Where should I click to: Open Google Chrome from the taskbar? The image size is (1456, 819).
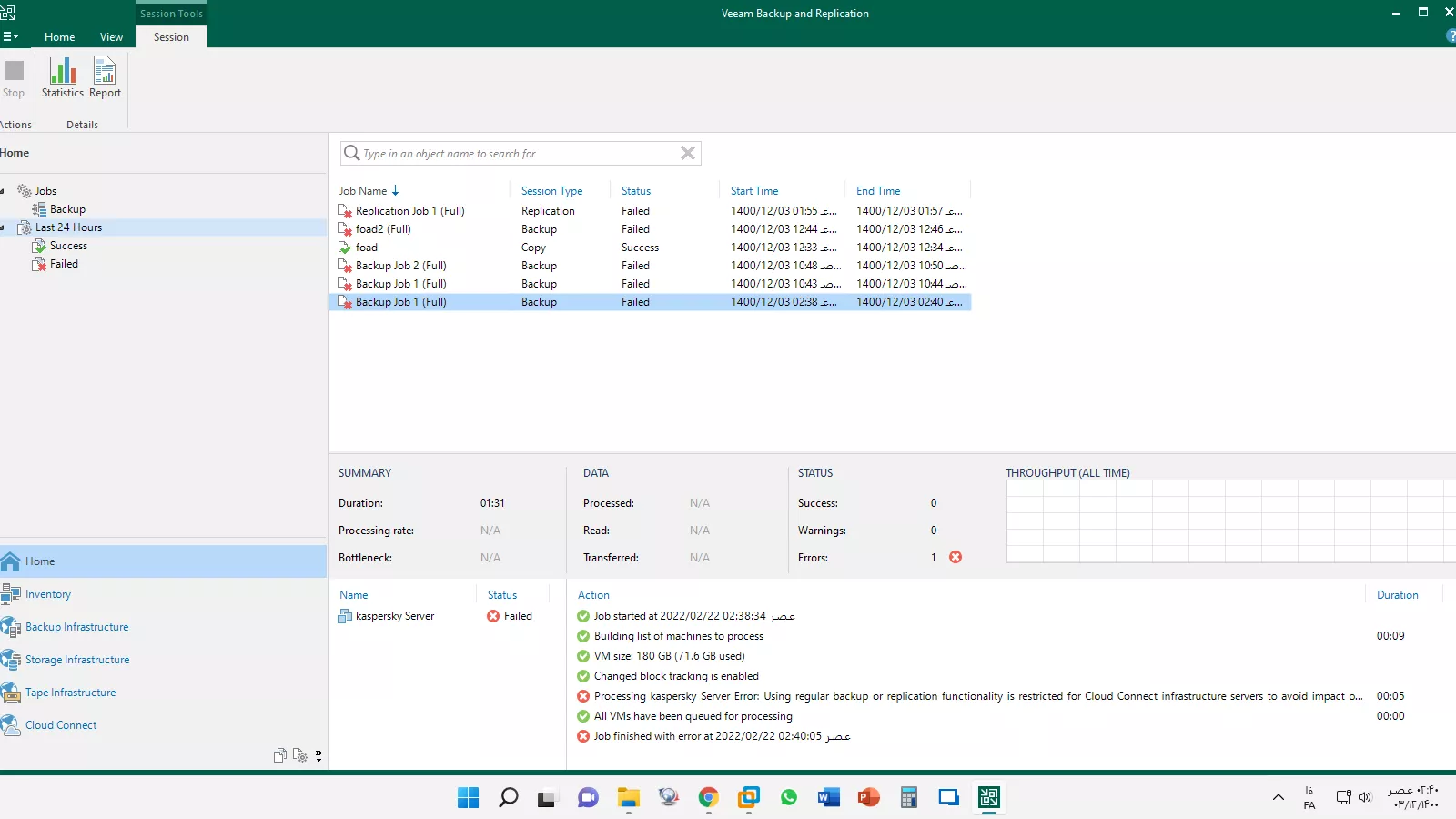coord(708,798)
